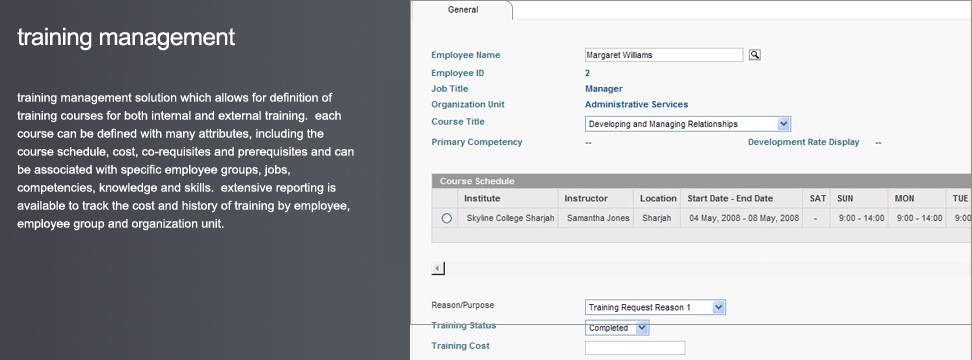Expand the Reason/Purpose dropdown
Screen dimensions: 972x360
(x=655, y=307)
